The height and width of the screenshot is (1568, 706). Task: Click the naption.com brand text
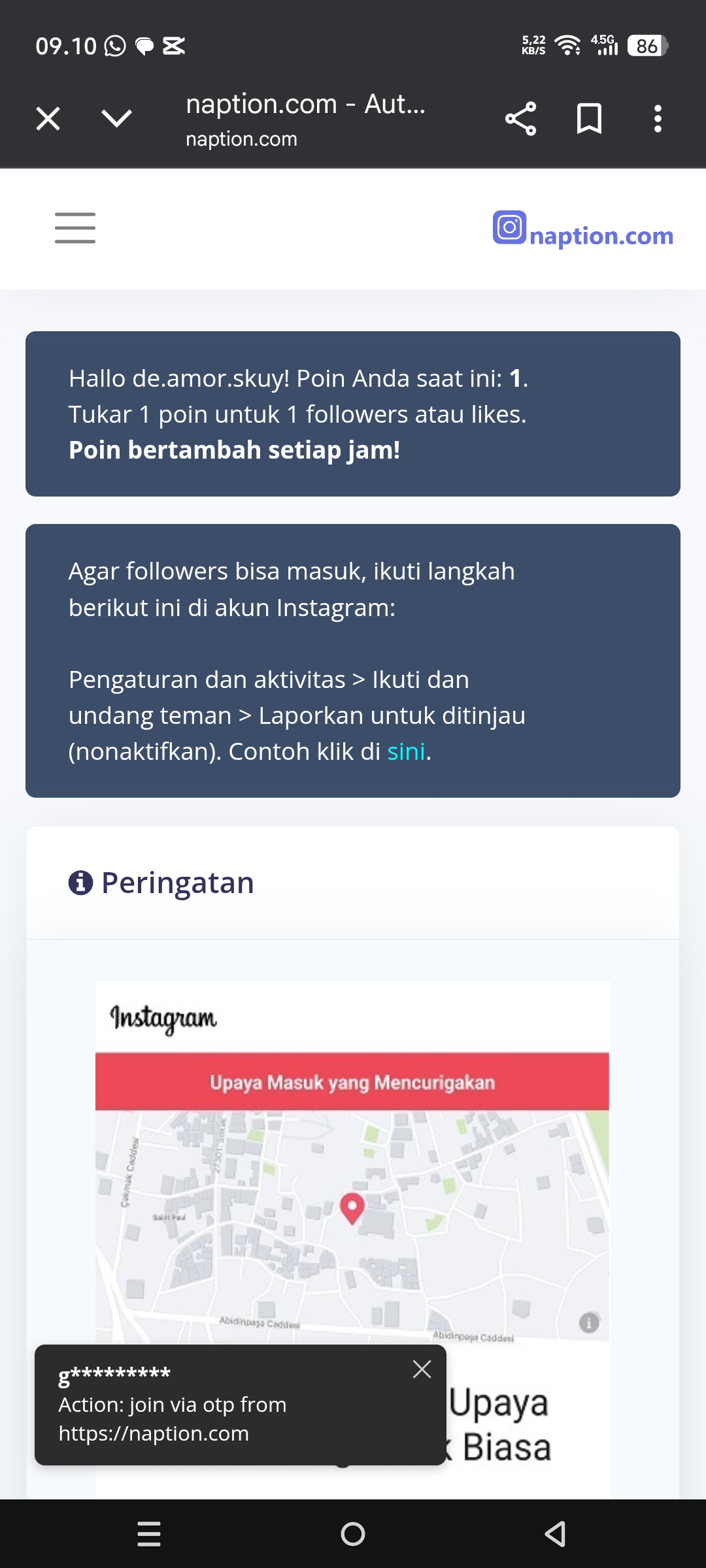[601, 236]
